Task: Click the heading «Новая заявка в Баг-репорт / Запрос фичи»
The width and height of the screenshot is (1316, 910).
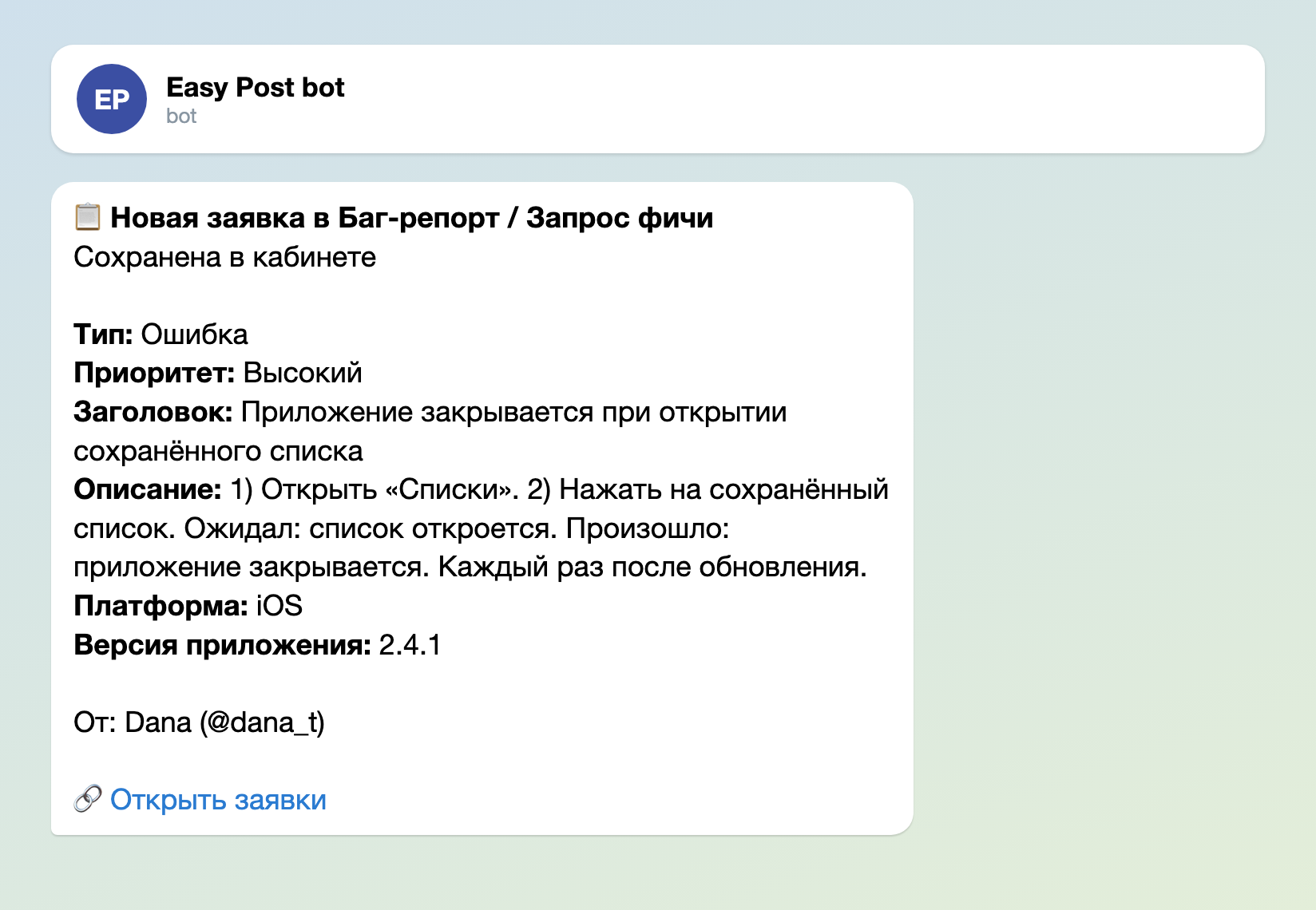Action: coord(411,217)
